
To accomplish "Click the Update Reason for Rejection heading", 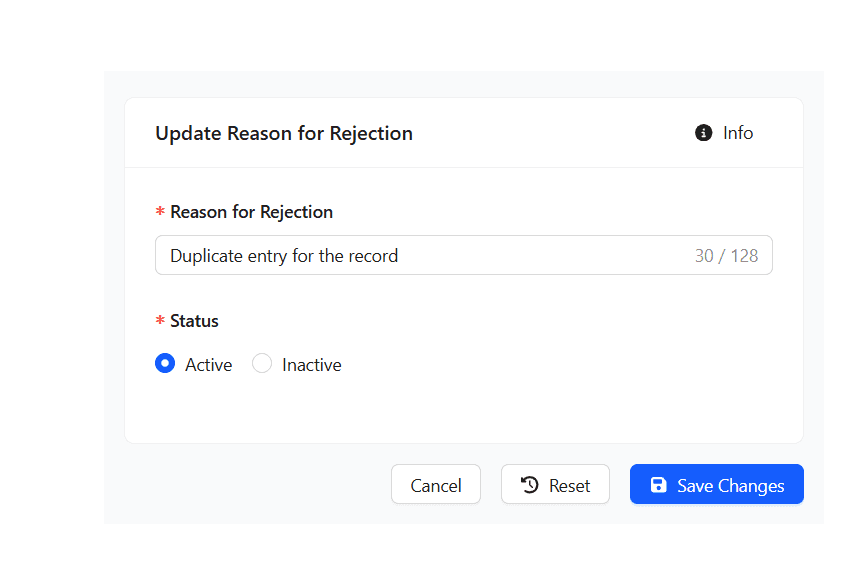I will [x=283, y=132].
